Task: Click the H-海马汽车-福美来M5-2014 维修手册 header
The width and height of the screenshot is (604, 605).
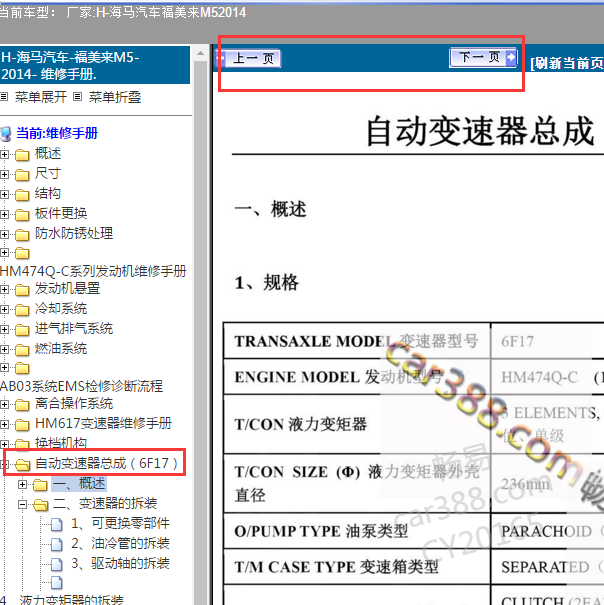Action: tap(95, 65)
